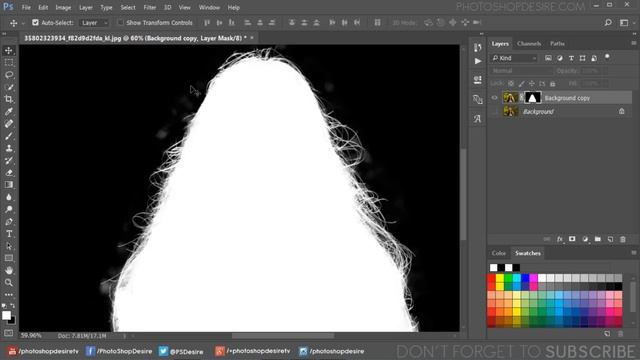
Task: Select the History Brush tool
Action: click(x=9, y=160)
